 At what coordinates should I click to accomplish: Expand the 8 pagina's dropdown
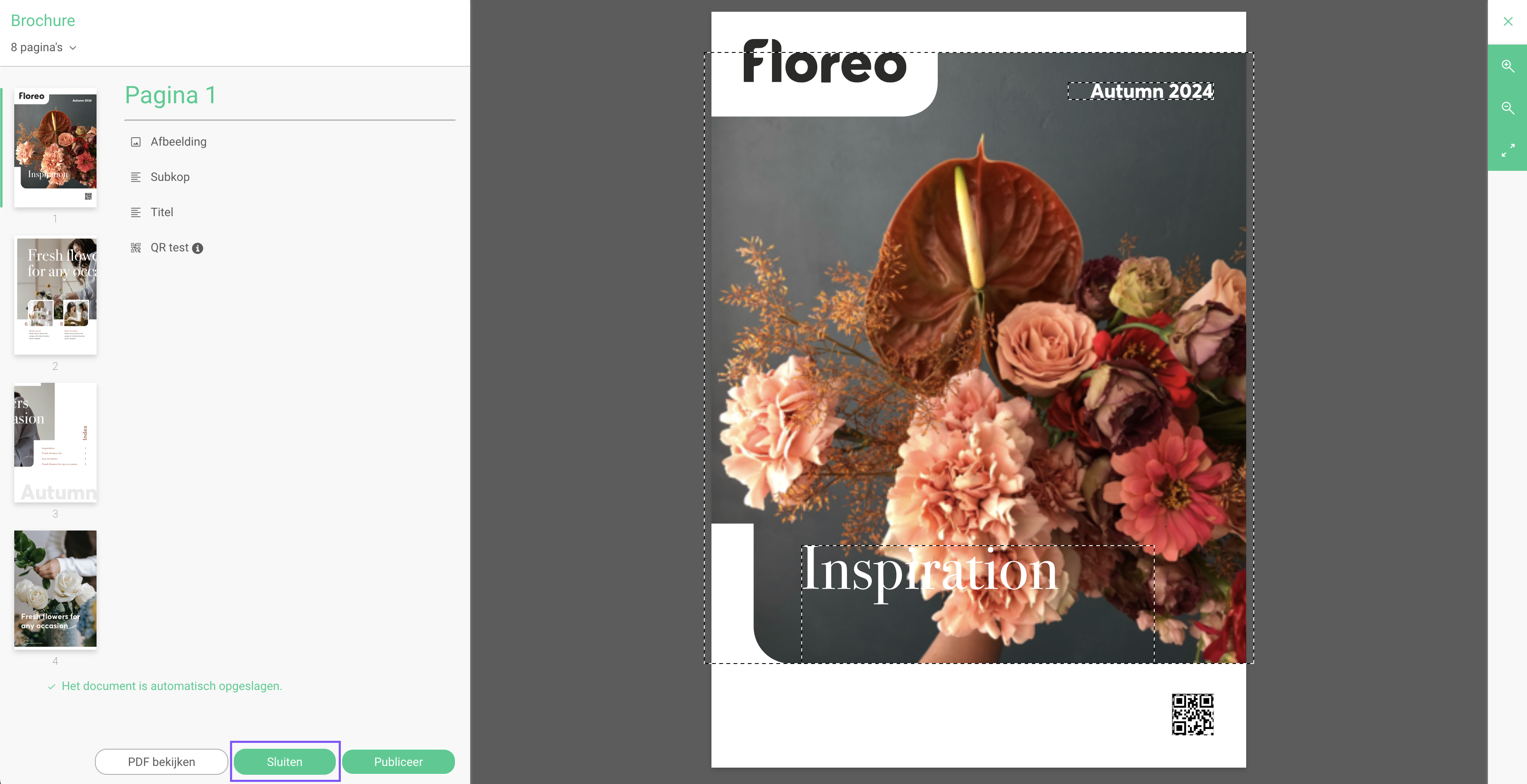44,47
